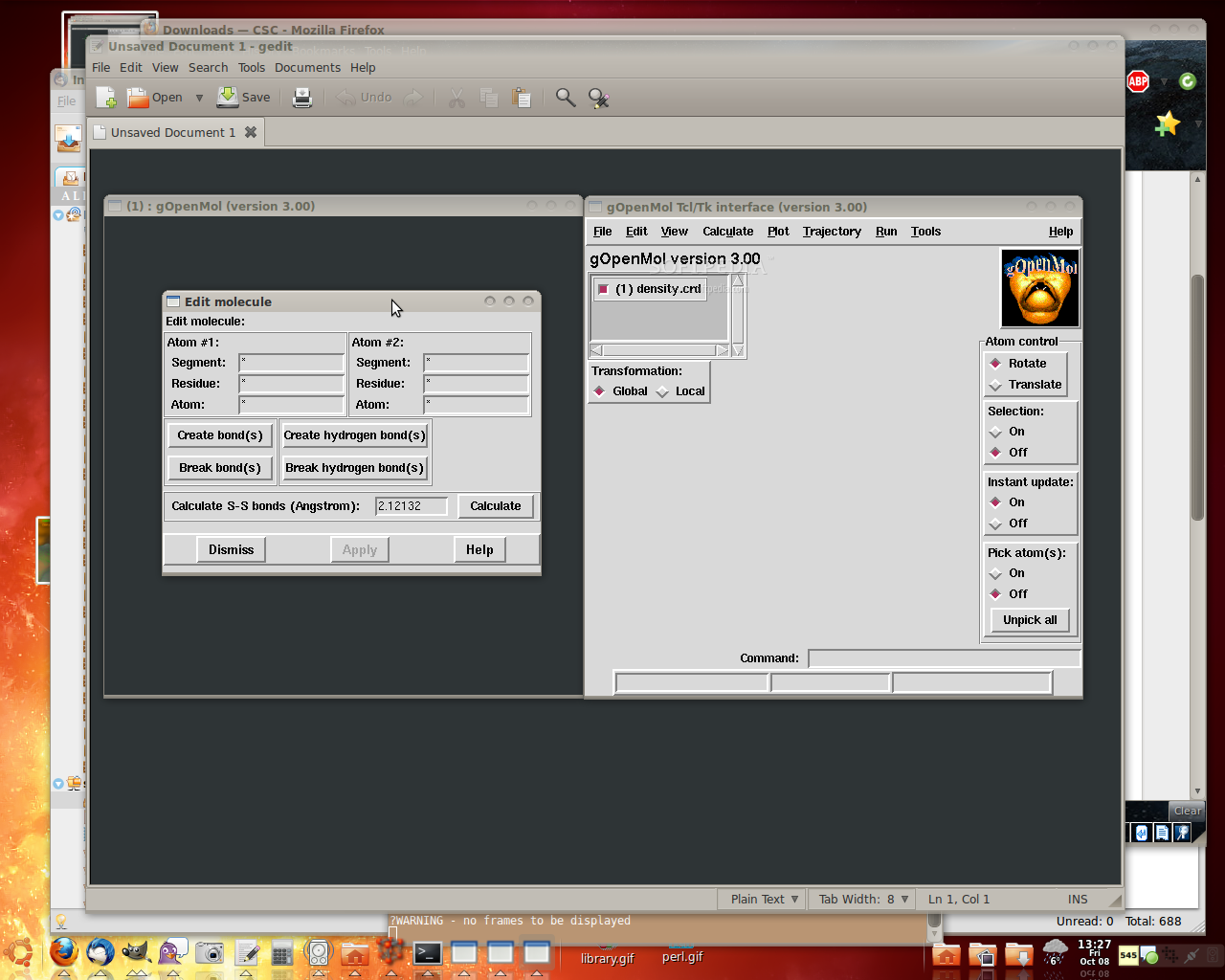Set Pick atom(s) to Off

point(1009,594)
